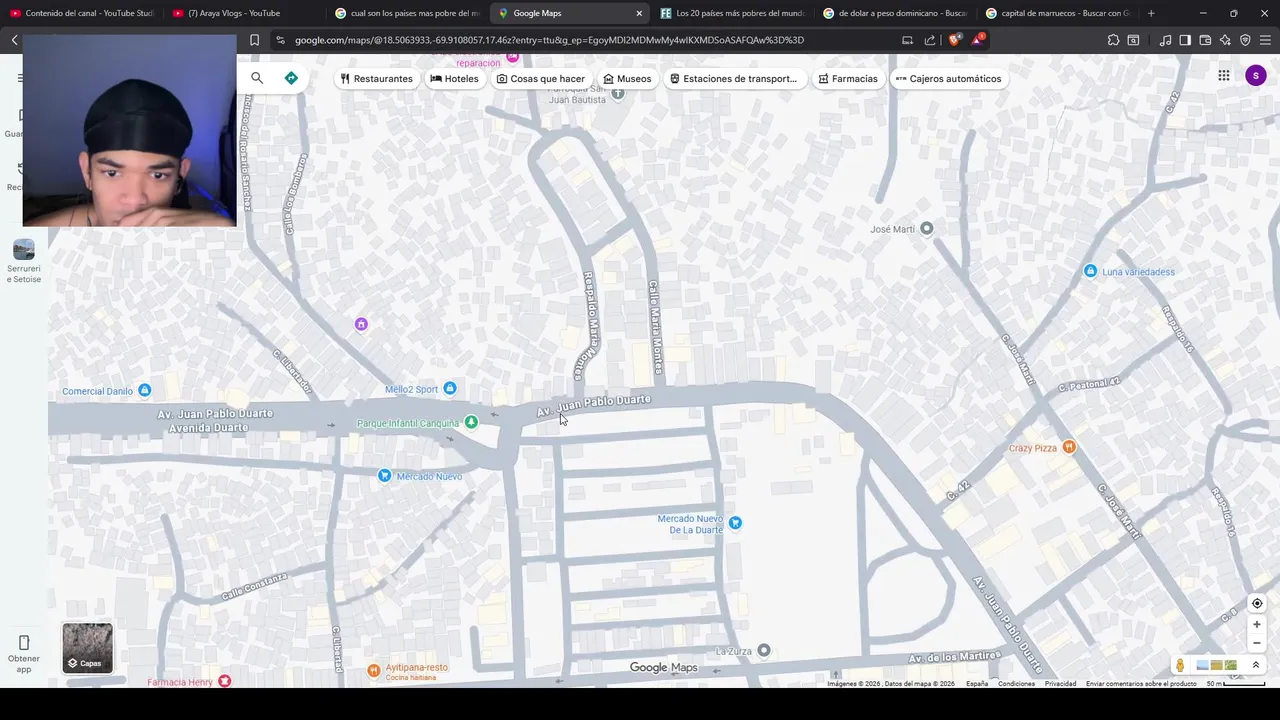Toggle the browser sidebar panel
This screenshot has height=720, width=1280.
click(1185, 40)
